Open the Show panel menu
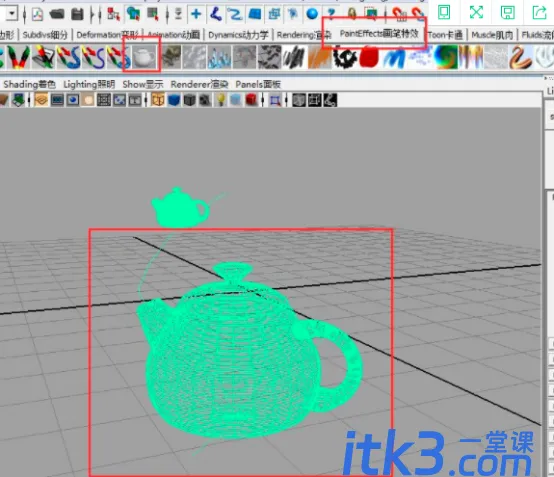The height and width of the screenshot is (477, 554). tap(143, 84)
